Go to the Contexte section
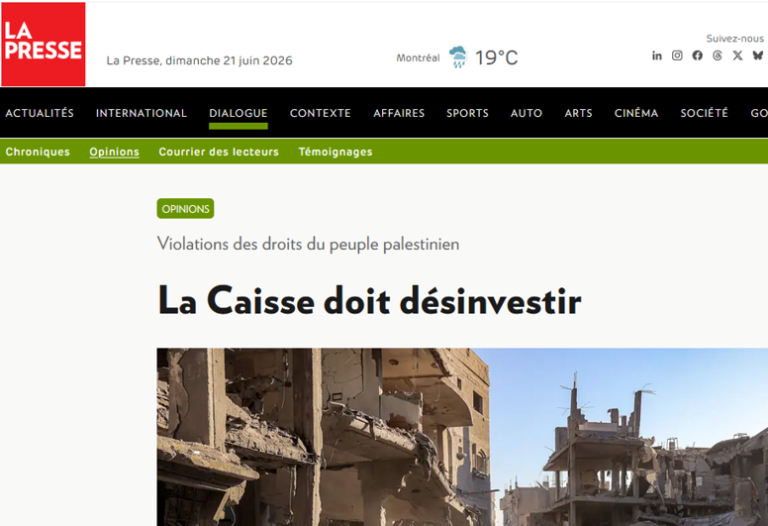The image size is (768, 526). [320, 113]
